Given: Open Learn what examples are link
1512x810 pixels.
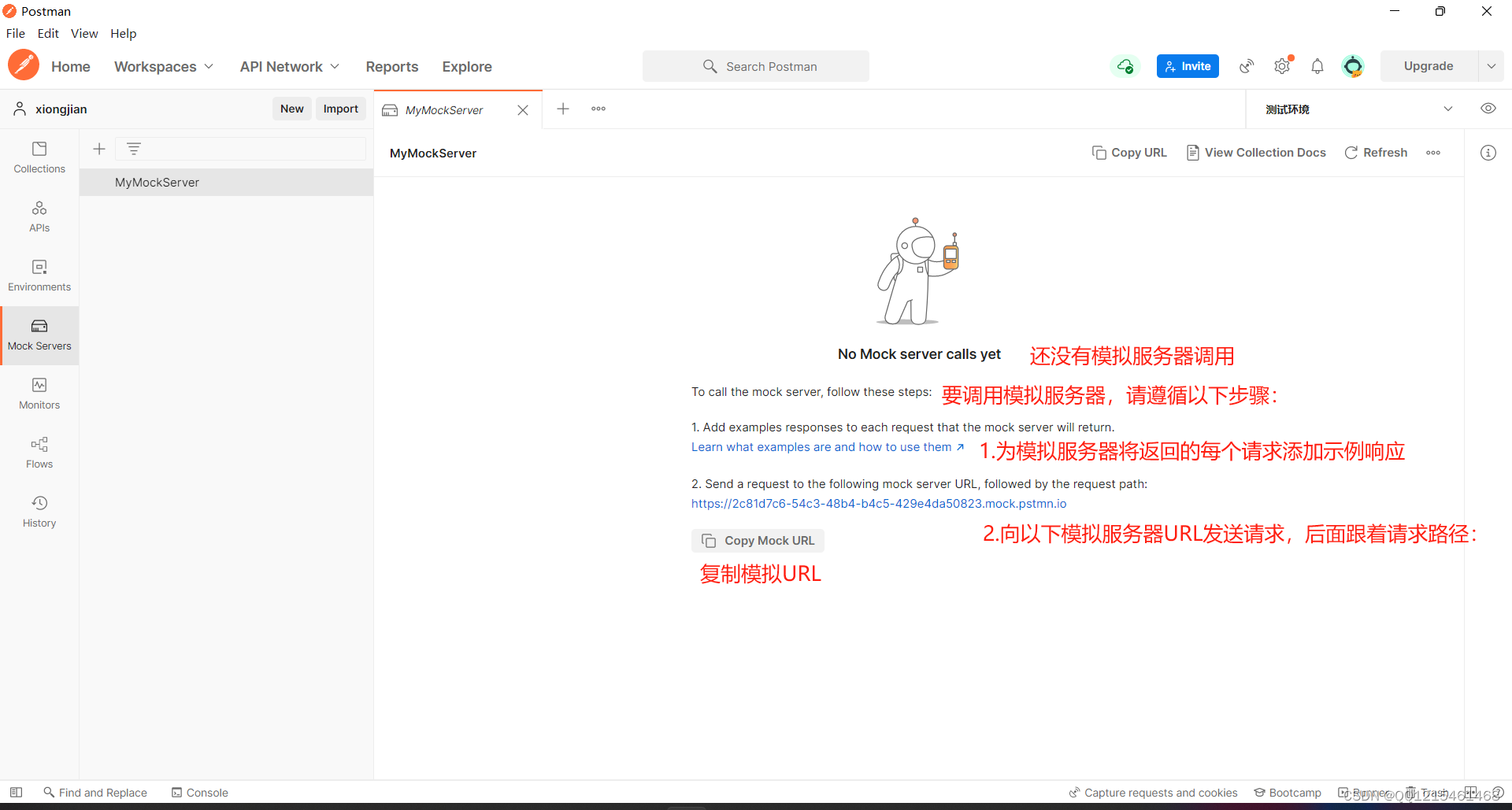Looking at the screenshot, I should [x=827, y=447].
